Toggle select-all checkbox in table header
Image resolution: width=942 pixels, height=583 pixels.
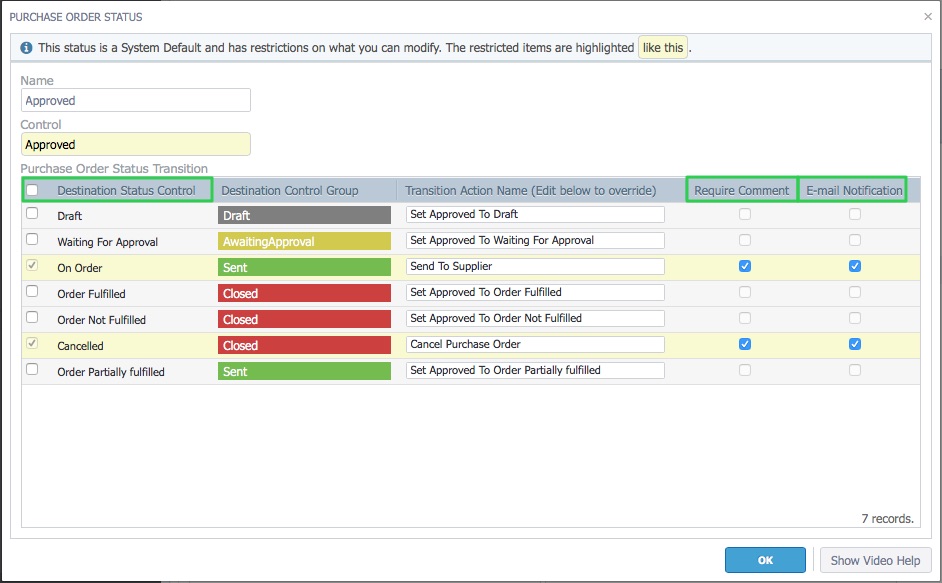[32, 190]
